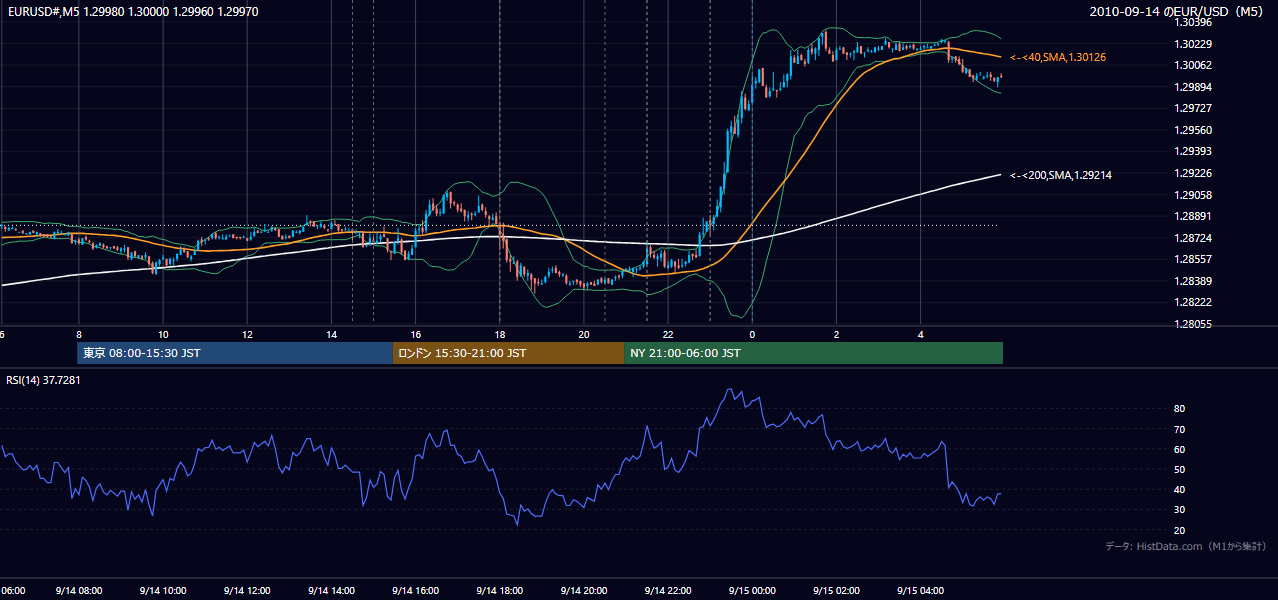Click the '9/14 20:00' bottom time label

[x=584, y=591]
